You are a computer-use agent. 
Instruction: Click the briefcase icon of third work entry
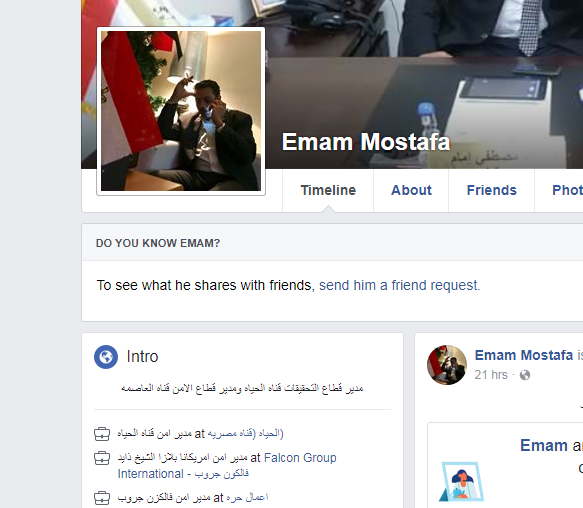(x=102, y=498)
